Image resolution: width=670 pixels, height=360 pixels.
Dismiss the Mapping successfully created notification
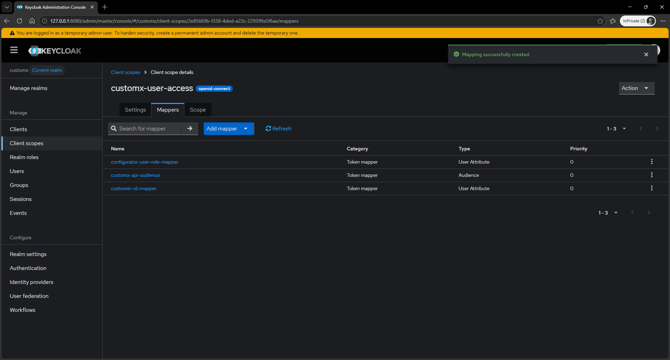[x=646, y=55]
